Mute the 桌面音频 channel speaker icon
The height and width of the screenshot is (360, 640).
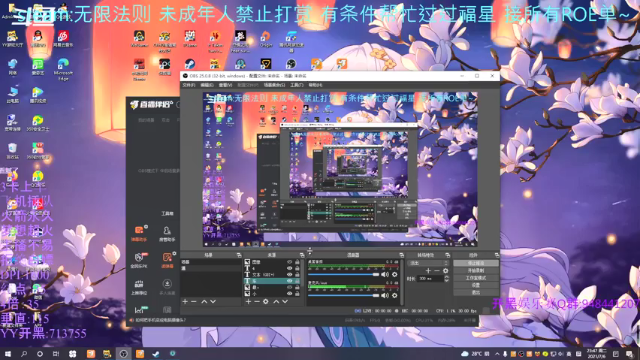385,275
